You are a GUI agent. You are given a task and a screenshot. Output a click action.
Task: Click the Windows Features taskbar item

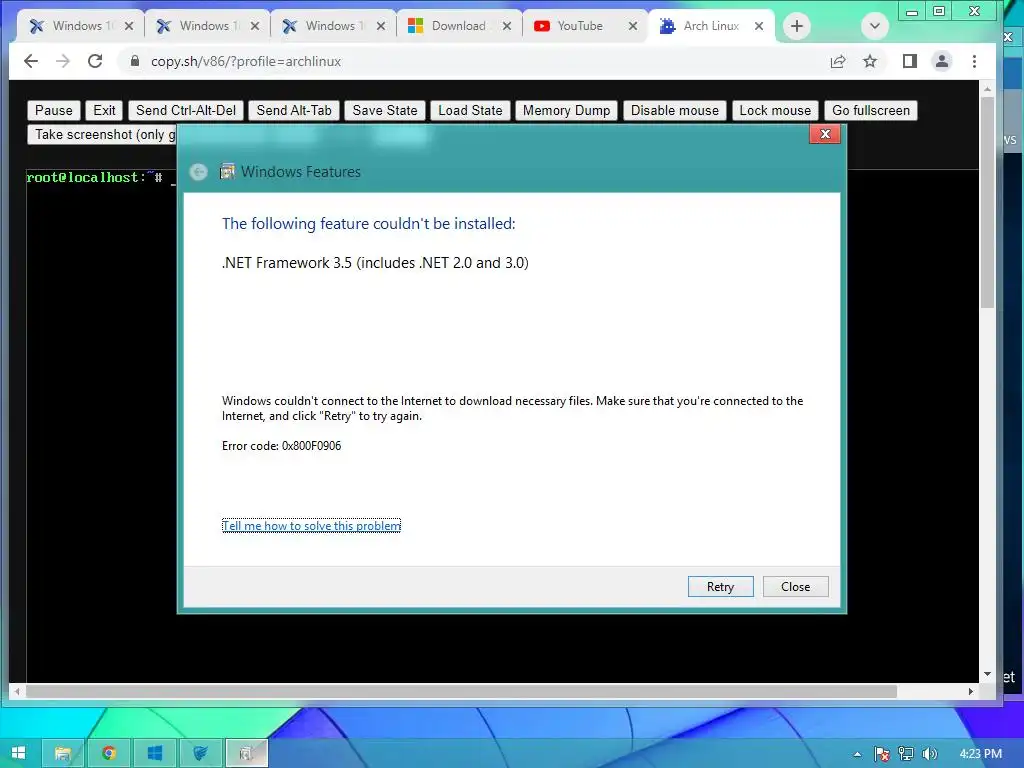coord(246,753)
